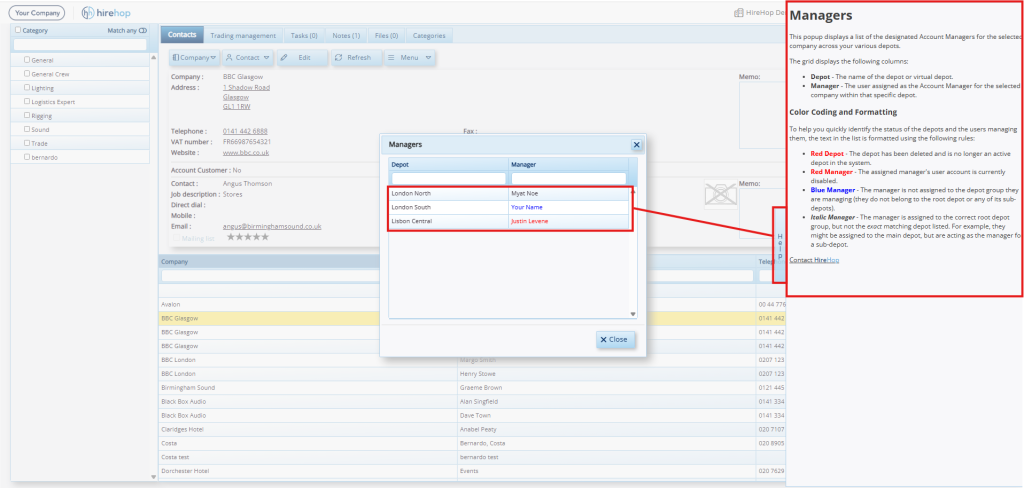The width and height of the screenshot is (1024, 488).
Task: Click category list scroll up arrow
Action: coord(153,57)
